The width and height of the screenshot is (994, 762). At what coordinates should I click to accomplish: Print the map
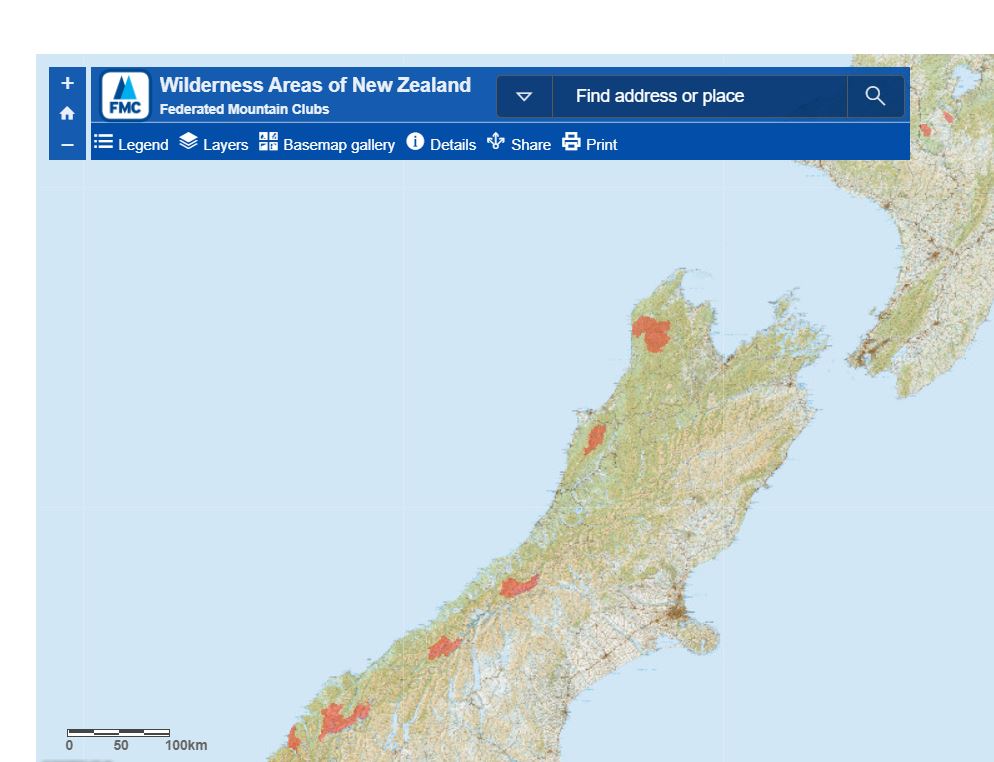pyautogui.click(x=590, y=144)
